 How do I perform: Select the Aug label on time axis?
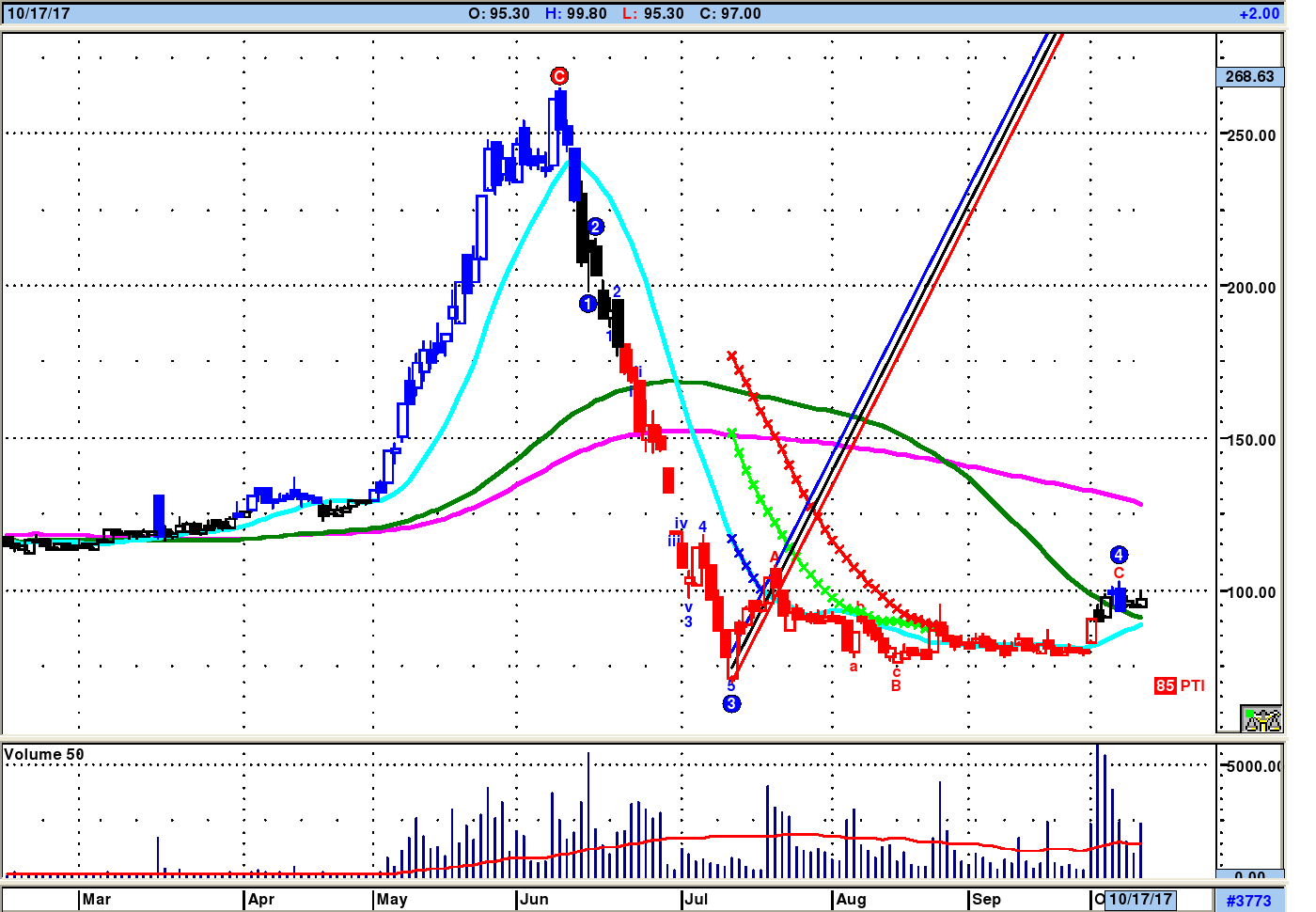(x=851, y=899)
